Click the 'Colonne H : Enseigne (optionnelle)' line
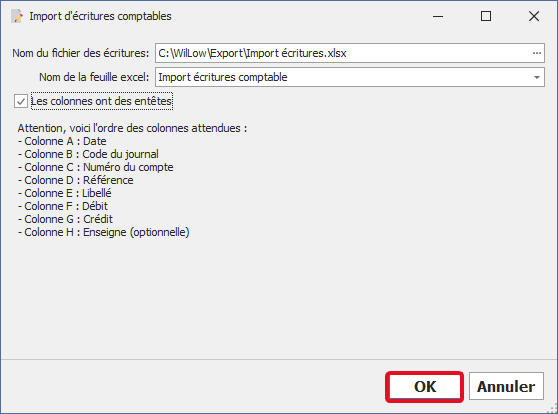This screenshot has width=558, height=414. 104,232
